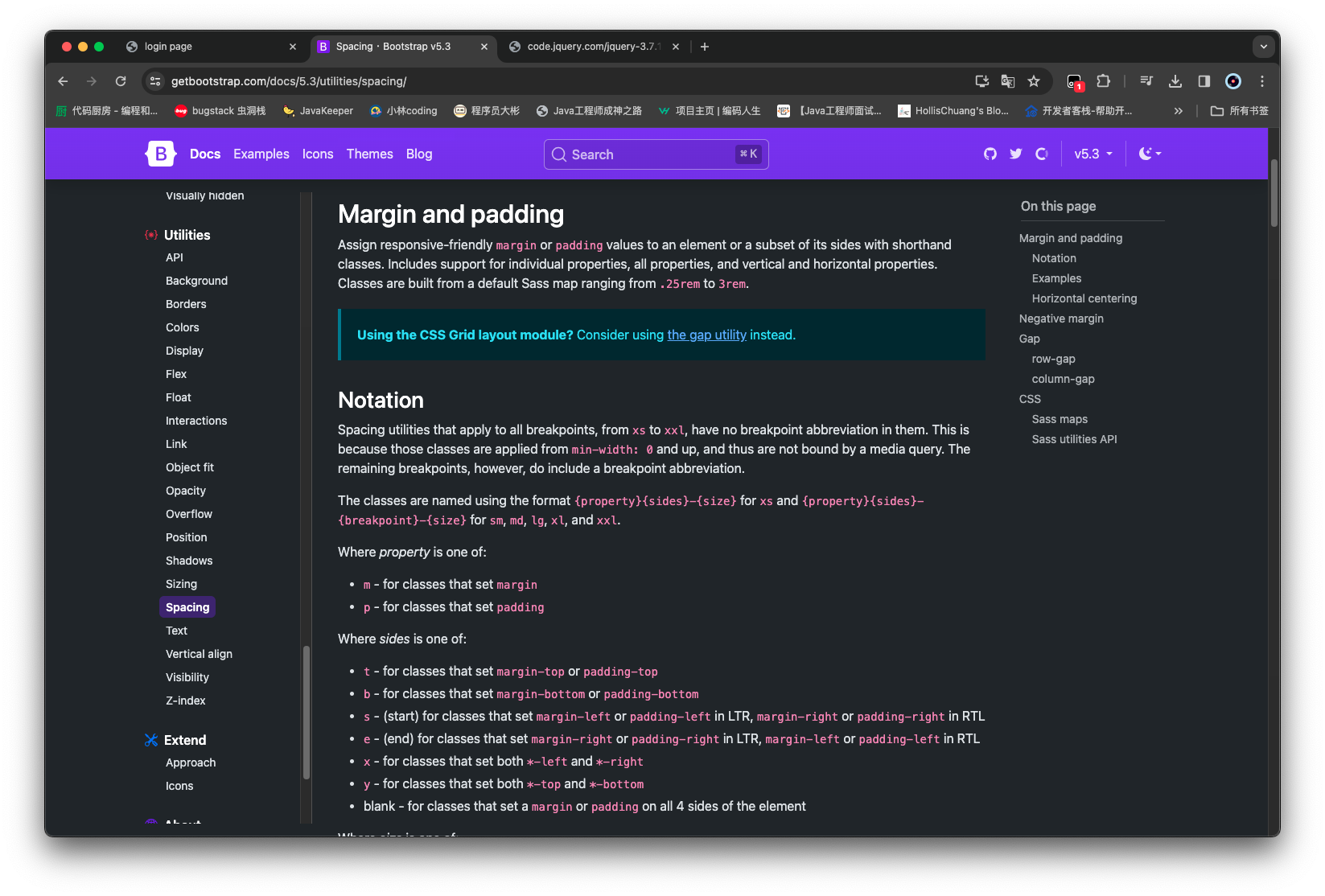Reload the current page
1325x896 pixels.
click(121, 81)
